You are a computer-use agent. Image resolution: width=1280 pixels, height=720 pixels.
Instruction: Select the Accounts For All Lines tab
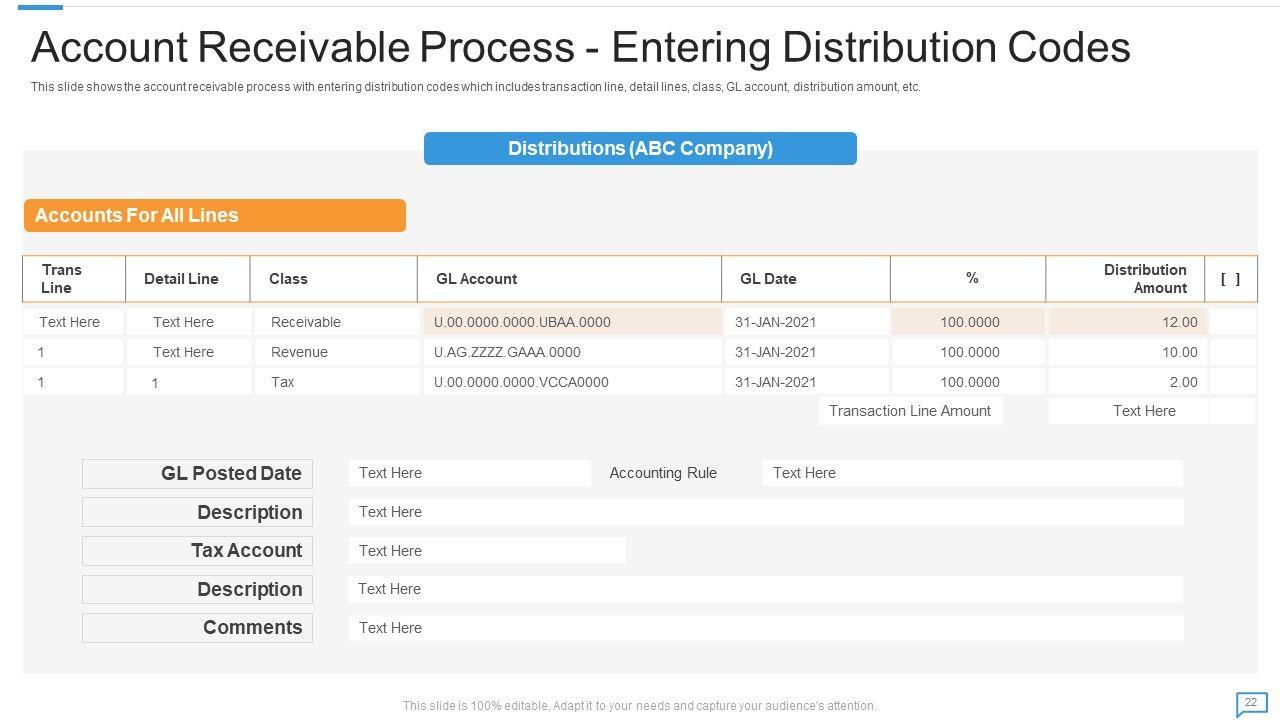pos(214,215)
